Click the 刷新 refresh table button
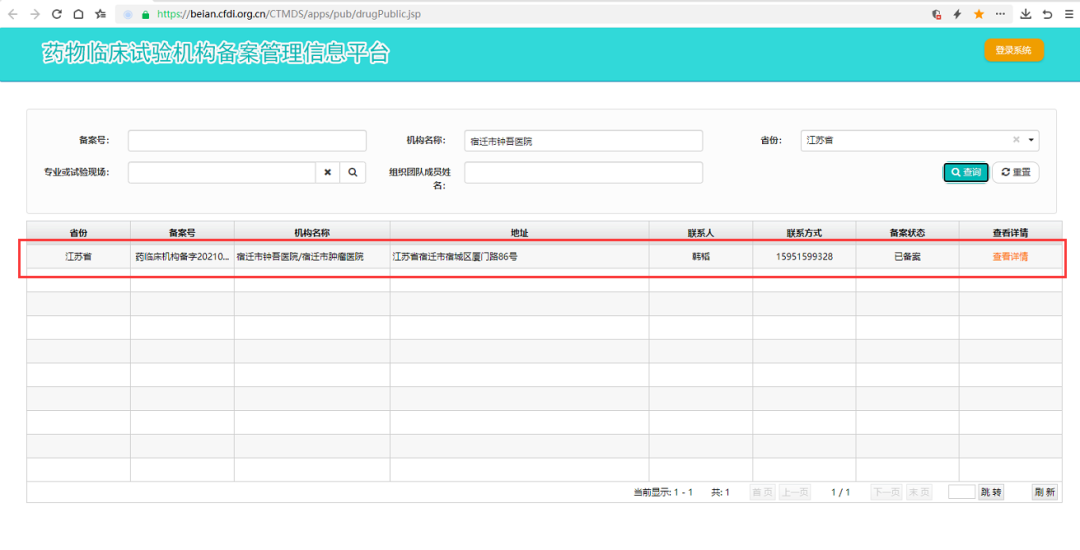 point(1044,492)
